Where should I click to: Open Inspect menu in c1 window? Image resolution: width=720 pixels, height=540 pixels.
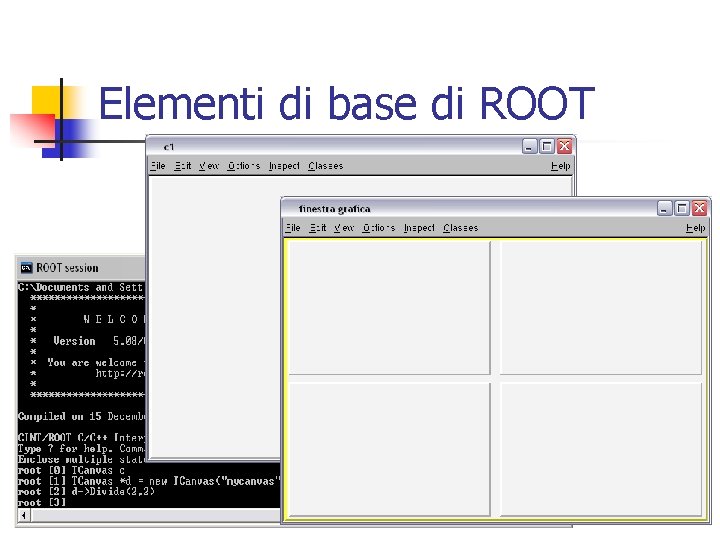click(x=284, y=166)
